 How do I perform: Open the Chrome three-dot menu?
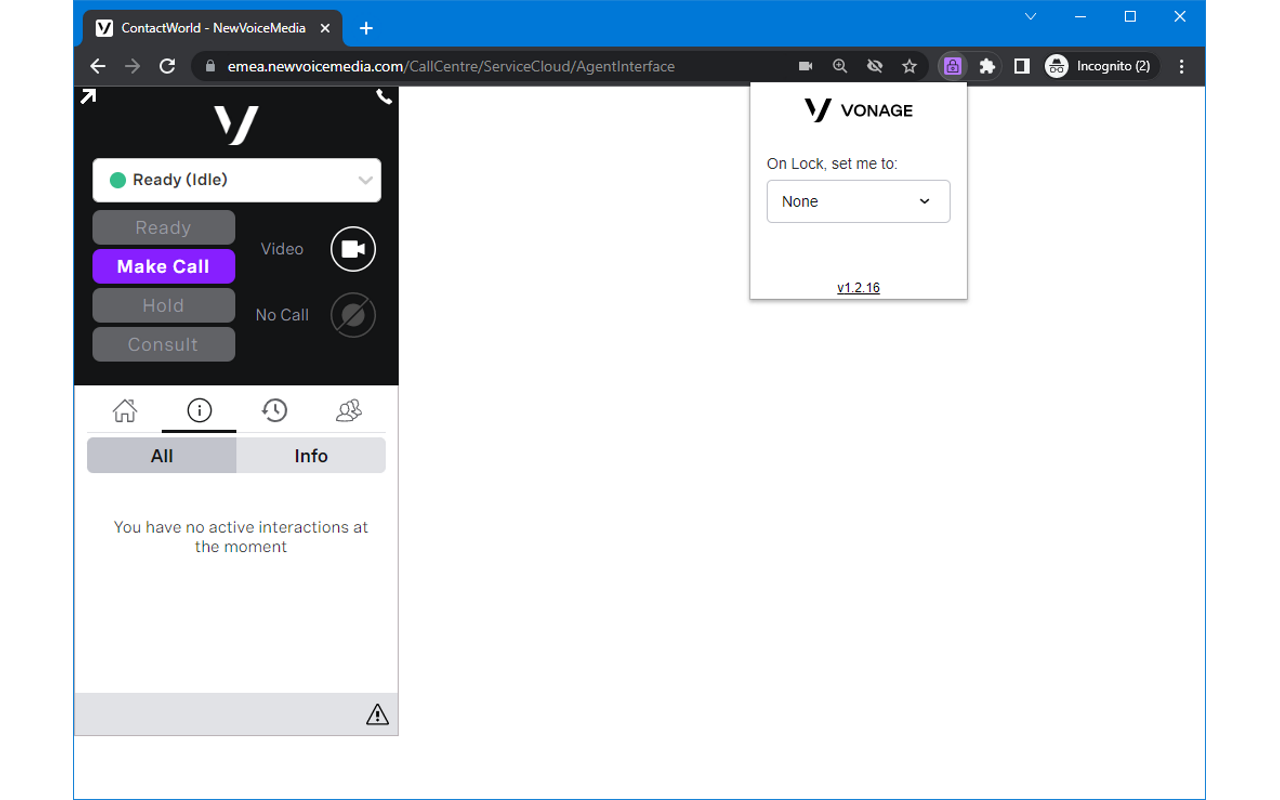pyautogui.click(x=1182, y=66)
